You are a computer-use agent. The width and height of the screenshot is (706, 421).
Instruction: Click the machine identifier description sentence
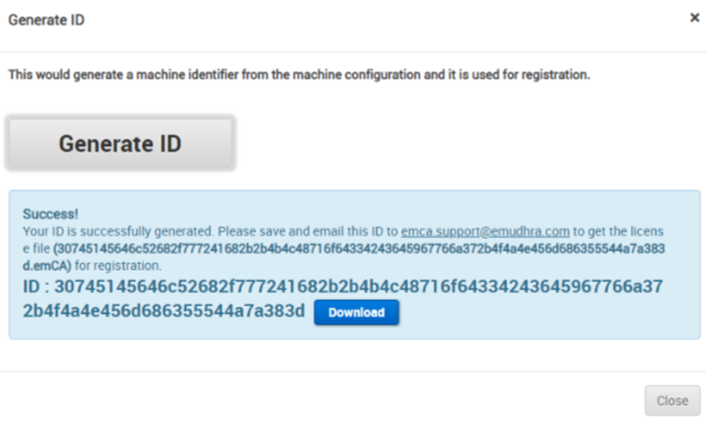299,75
